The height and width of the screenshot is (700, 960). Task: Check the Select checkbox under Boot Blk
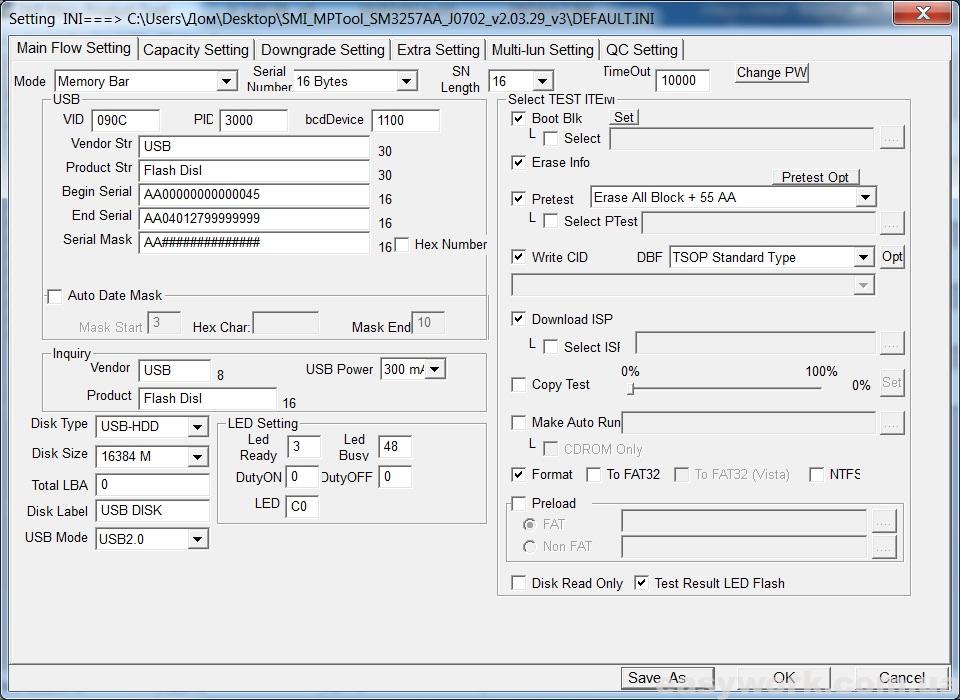click(x=550, y=138)
